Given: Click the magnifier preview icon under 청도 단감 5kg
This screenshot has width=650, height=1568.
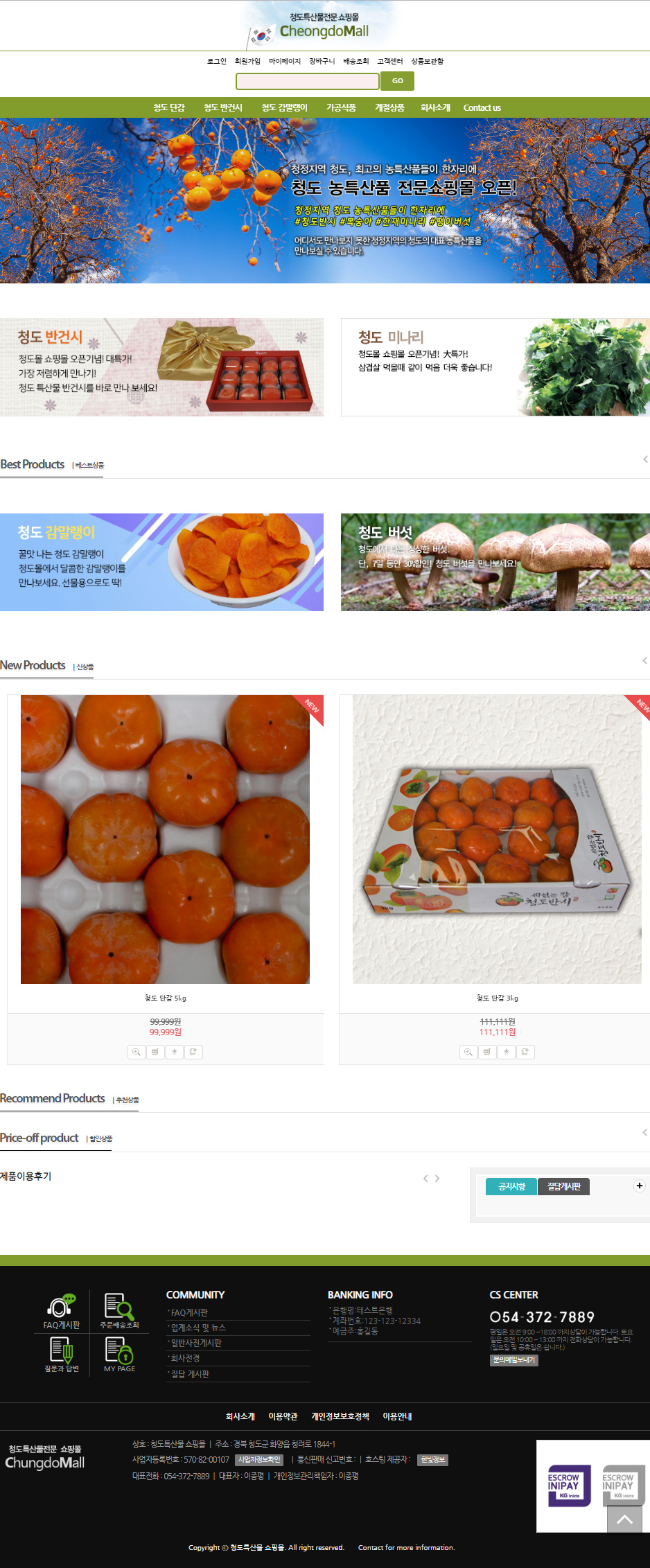Looking at the screenshot, I should pos(137,1052).
